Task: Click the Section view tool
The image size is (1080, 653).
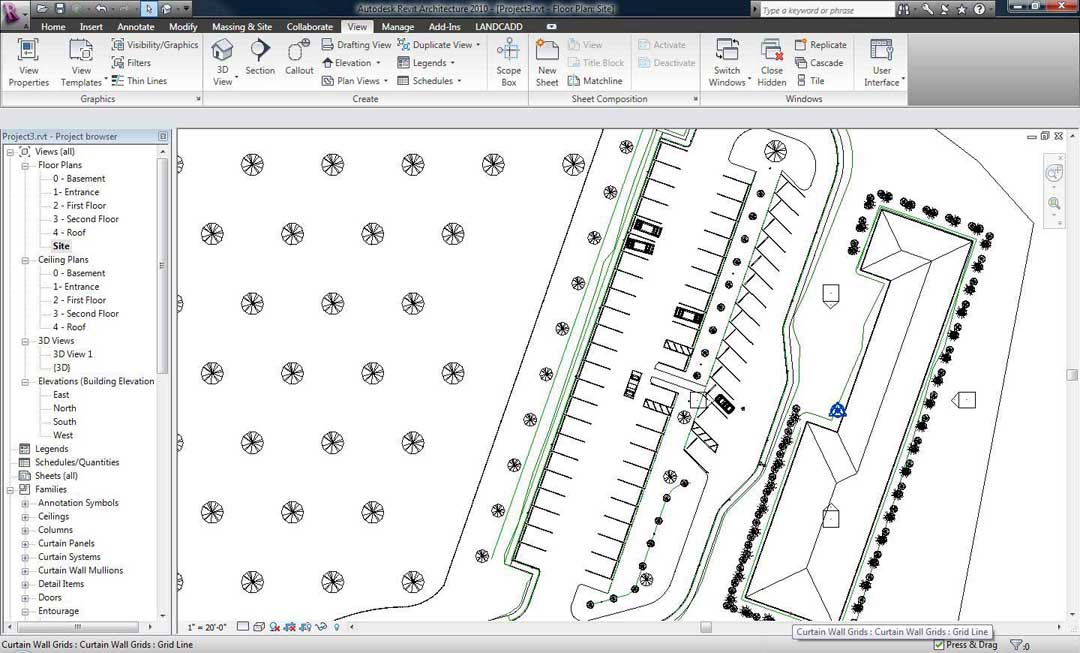Action: click(x=260, y=56)
